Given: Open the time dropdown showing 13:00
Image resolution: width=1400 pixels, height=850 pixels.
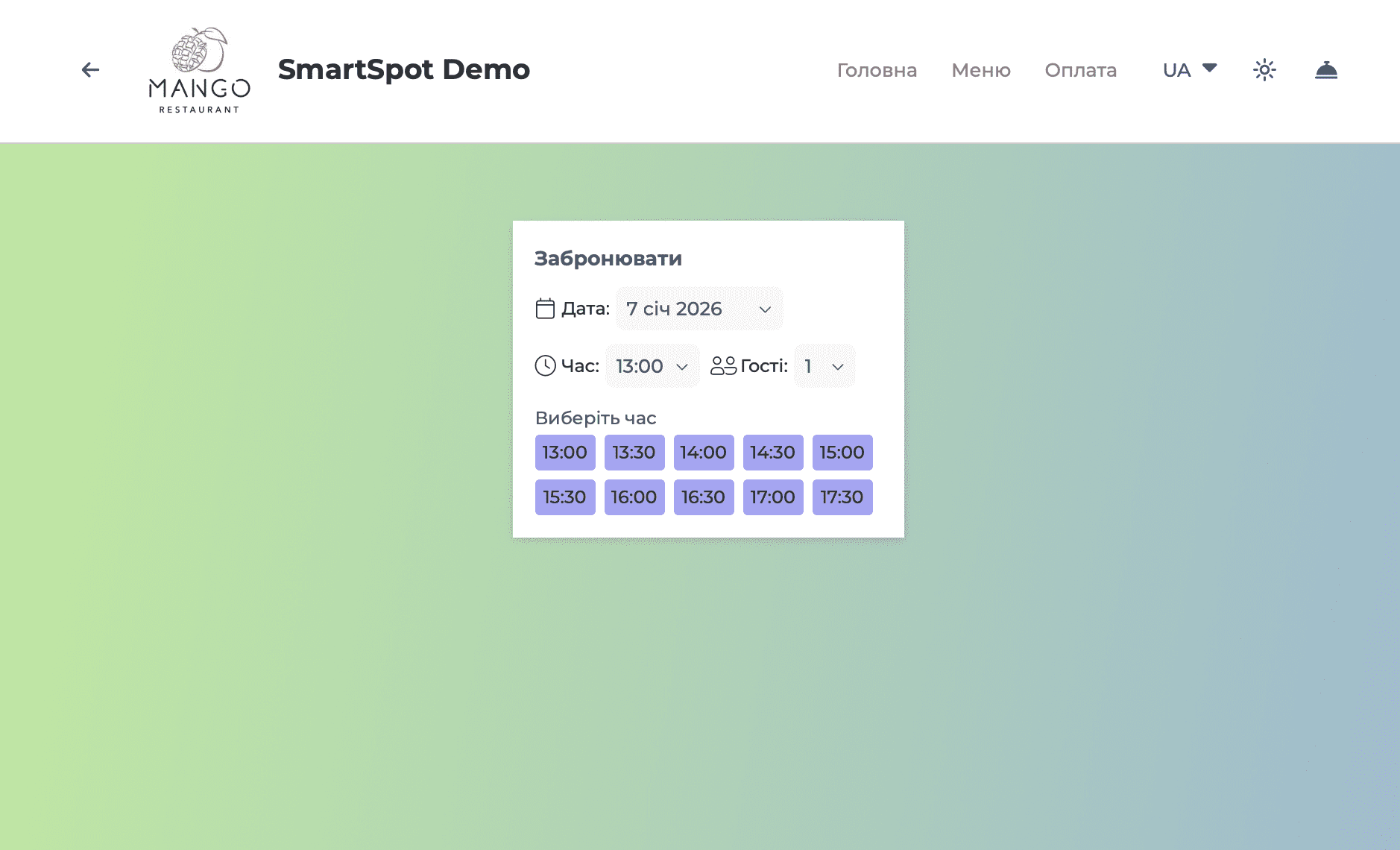Looking at the screenshot, I should [651, 366].
